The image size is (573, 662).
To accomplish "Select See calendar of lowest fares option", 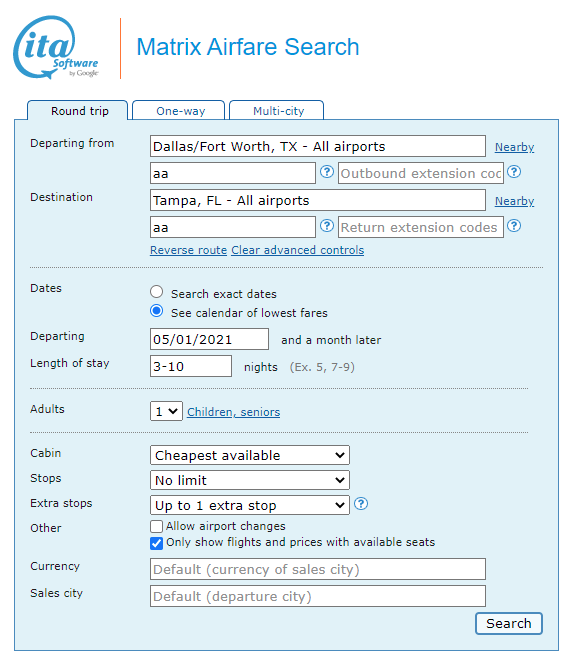I will coord(157,311).
